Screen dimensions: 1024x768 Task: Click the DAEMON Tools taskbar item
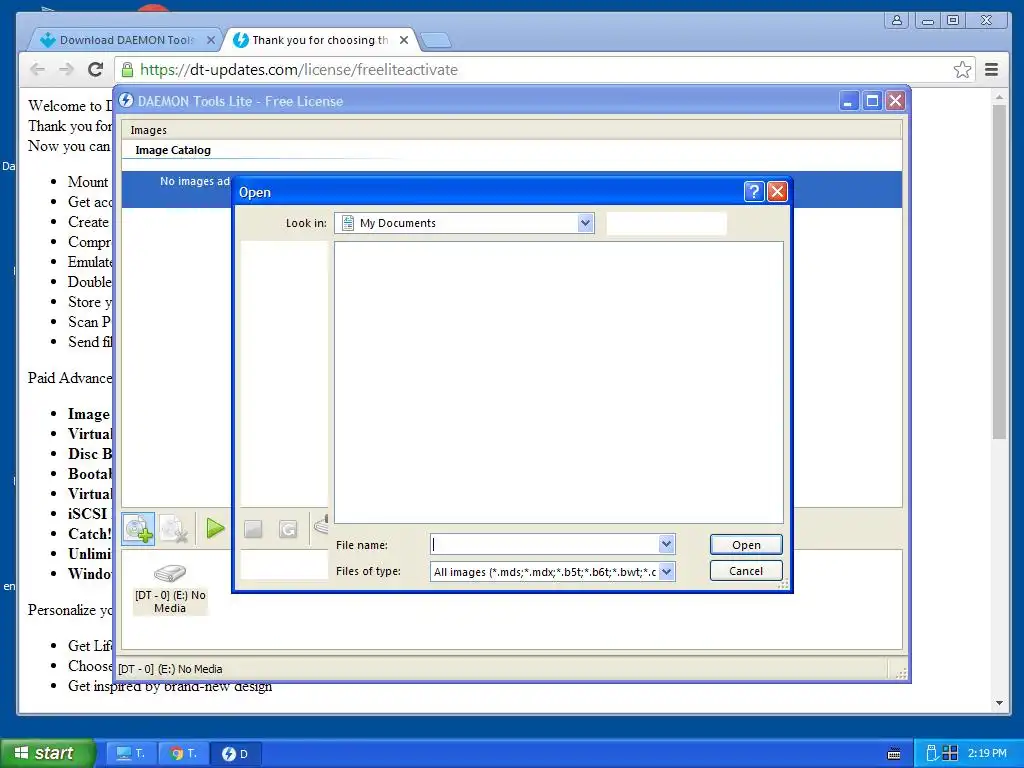pos(236,753)
